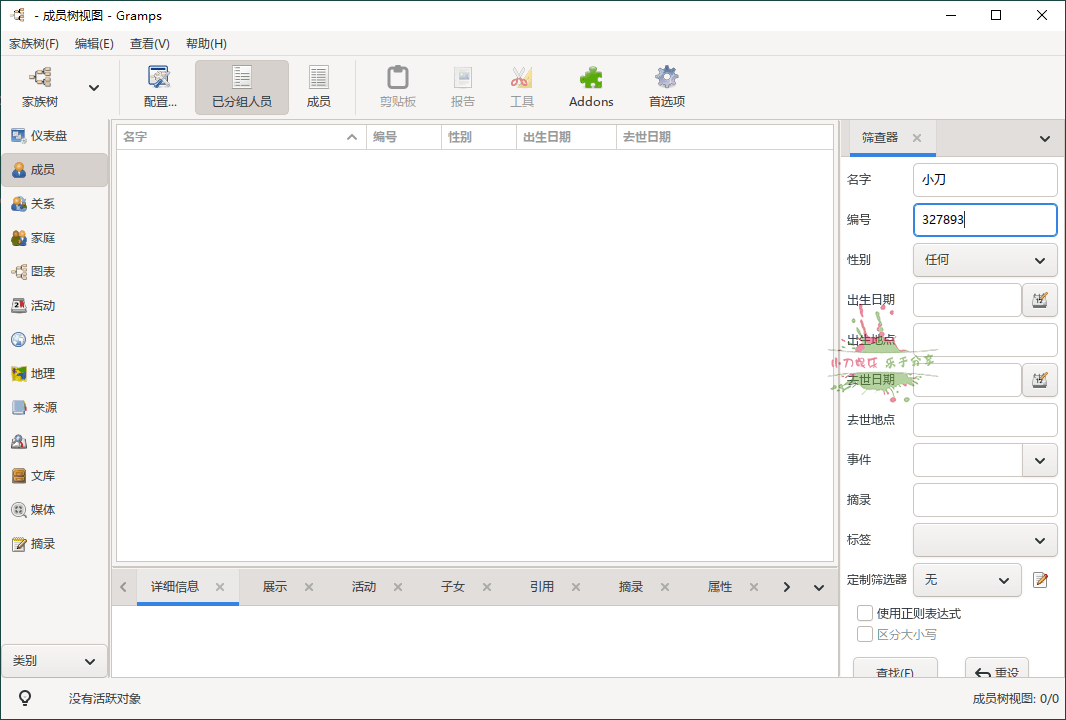This screenshot has height=720, width=1066.
Task: Enable the 使用正则表达式 option
Action: [865, 613]
